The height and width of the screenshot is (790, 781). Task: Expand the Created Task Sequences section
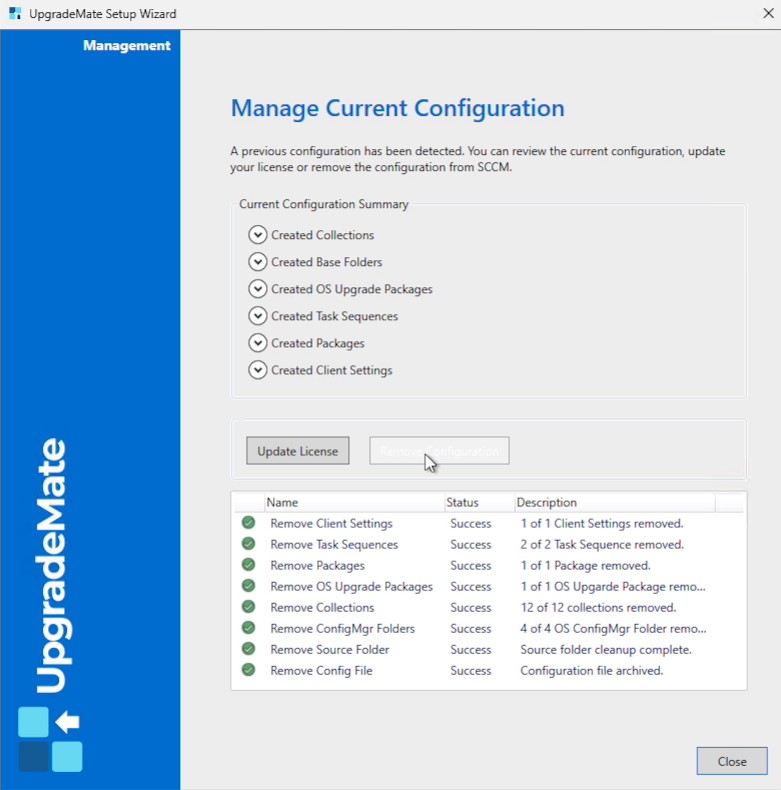tap(257, 316)
